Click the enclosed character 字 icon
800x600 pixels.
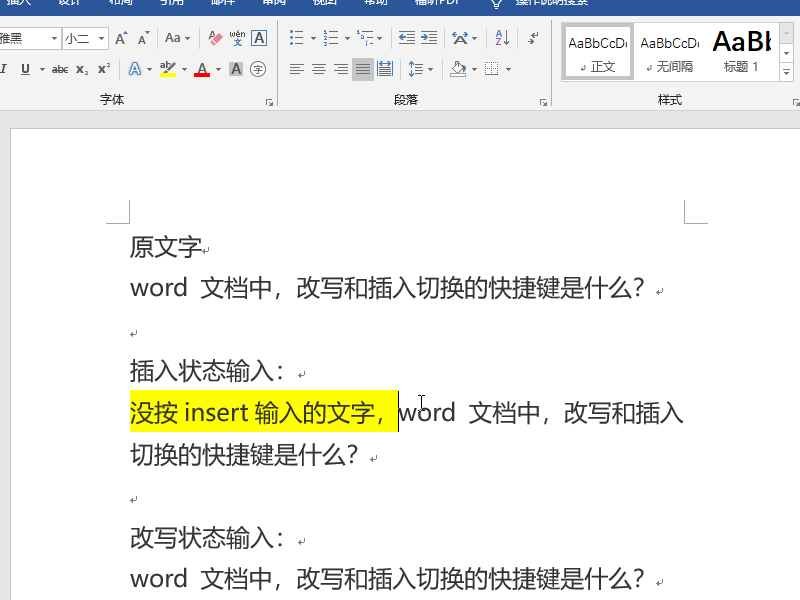coord(258,69)
